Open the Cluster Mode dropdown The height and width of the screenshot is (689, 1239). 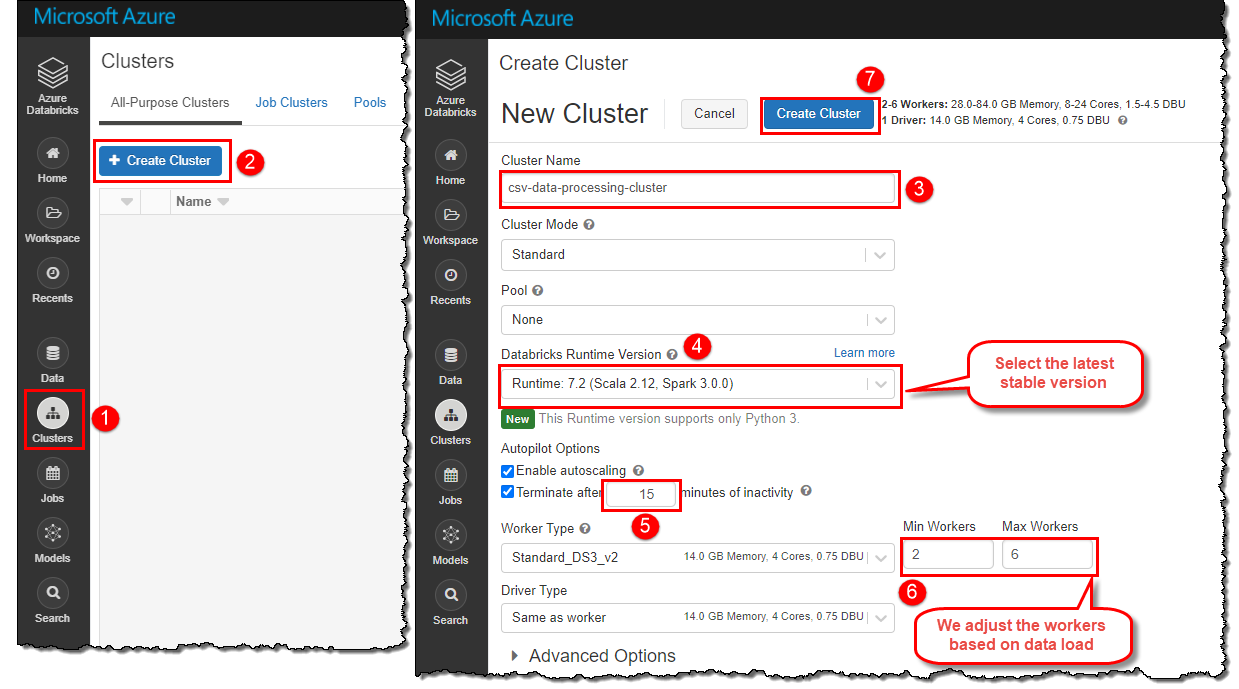pos(698,255)
